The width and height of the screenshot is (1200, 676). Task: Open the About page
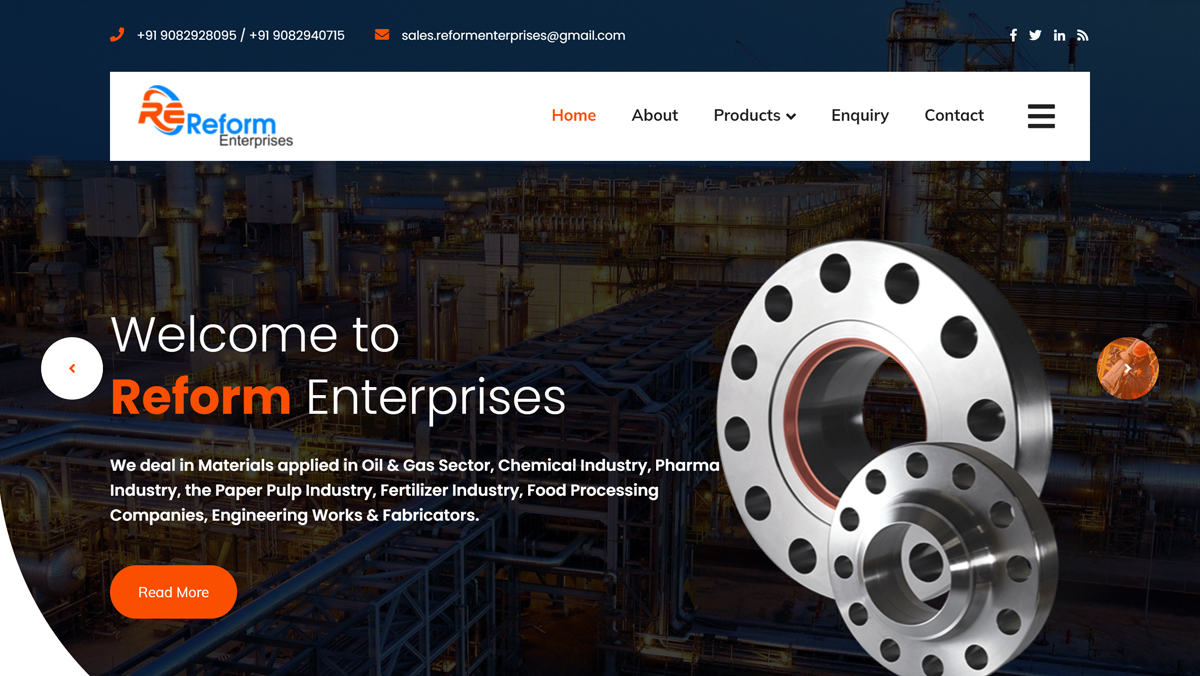pos(655,115)
